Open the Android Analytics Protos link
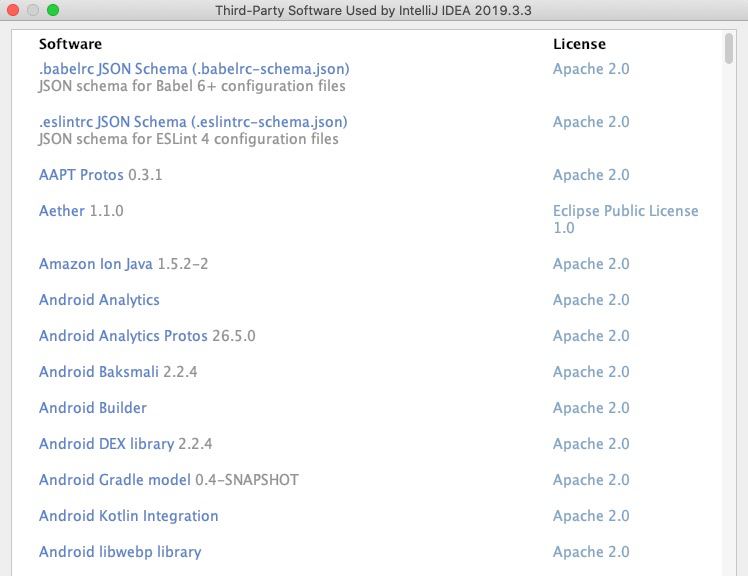The height and width of the screenshot is (576, 748). pyautogui.click(x=123, y=336)
